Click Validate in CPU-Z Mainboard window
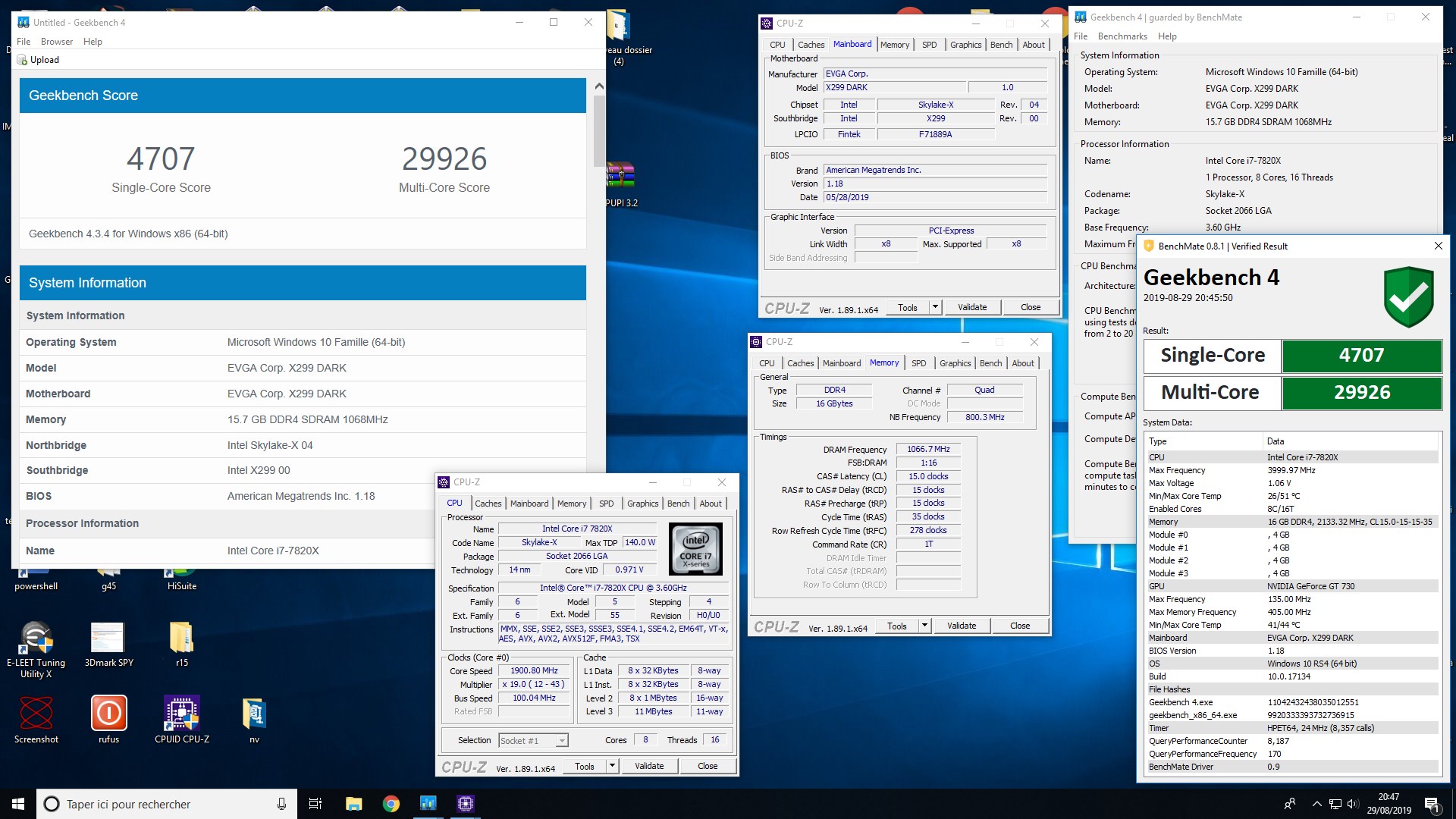Image resolution: width=1456 pixels, height=819 pixels. point(972,307)
